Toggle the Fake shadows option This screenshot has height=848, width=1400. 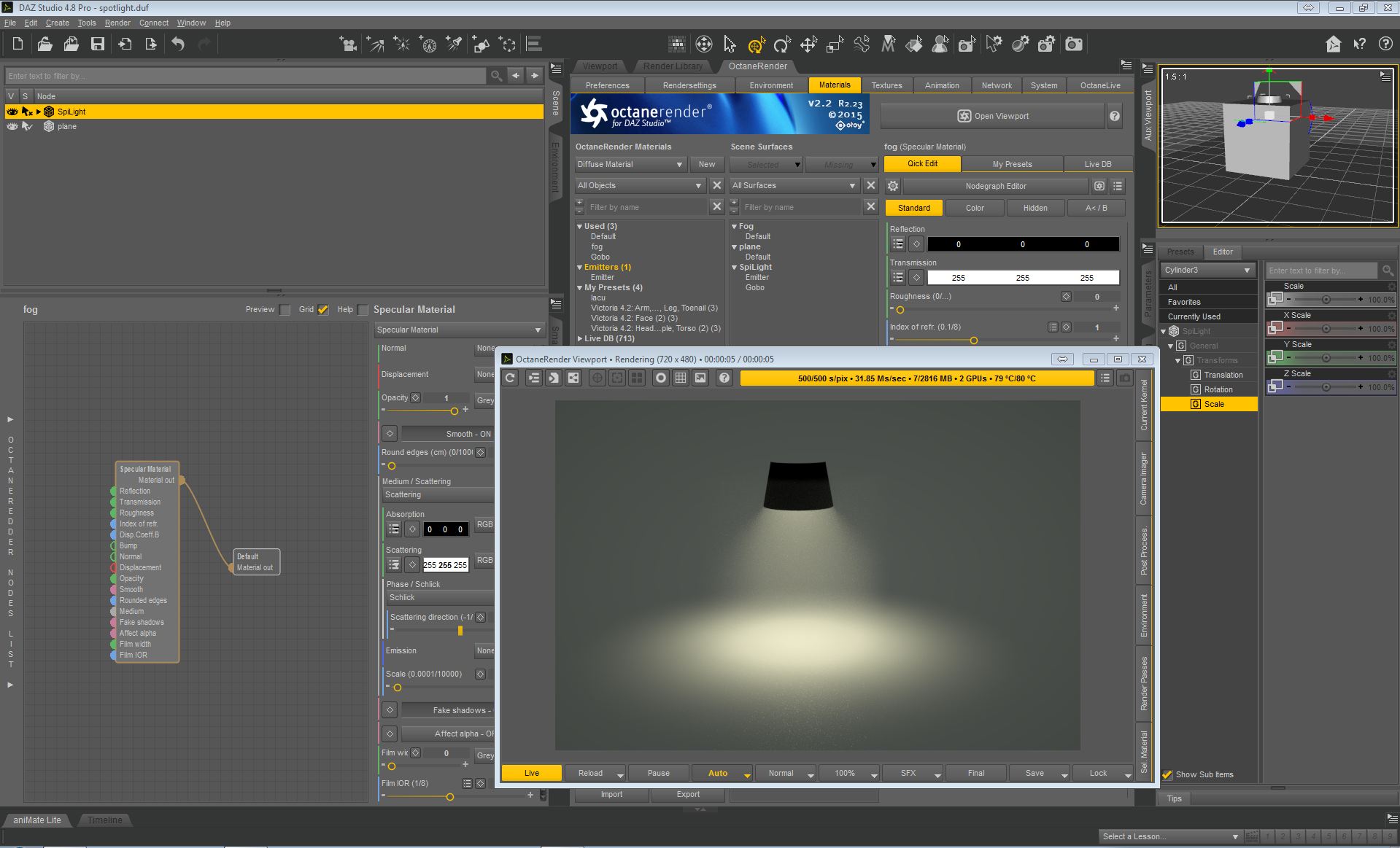447,710
